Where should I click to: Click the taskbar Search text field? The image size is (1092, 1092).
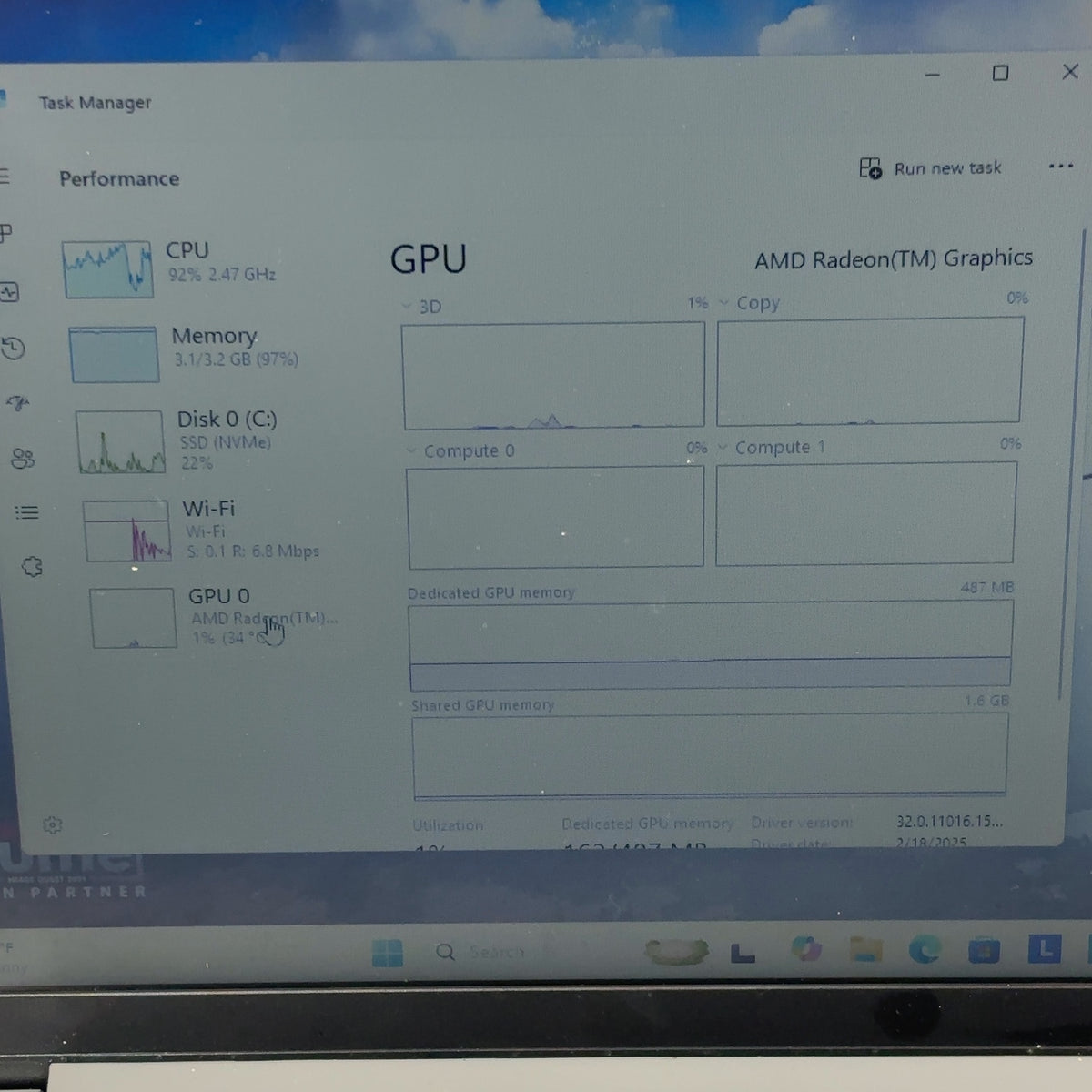click(x=497, y=952)
